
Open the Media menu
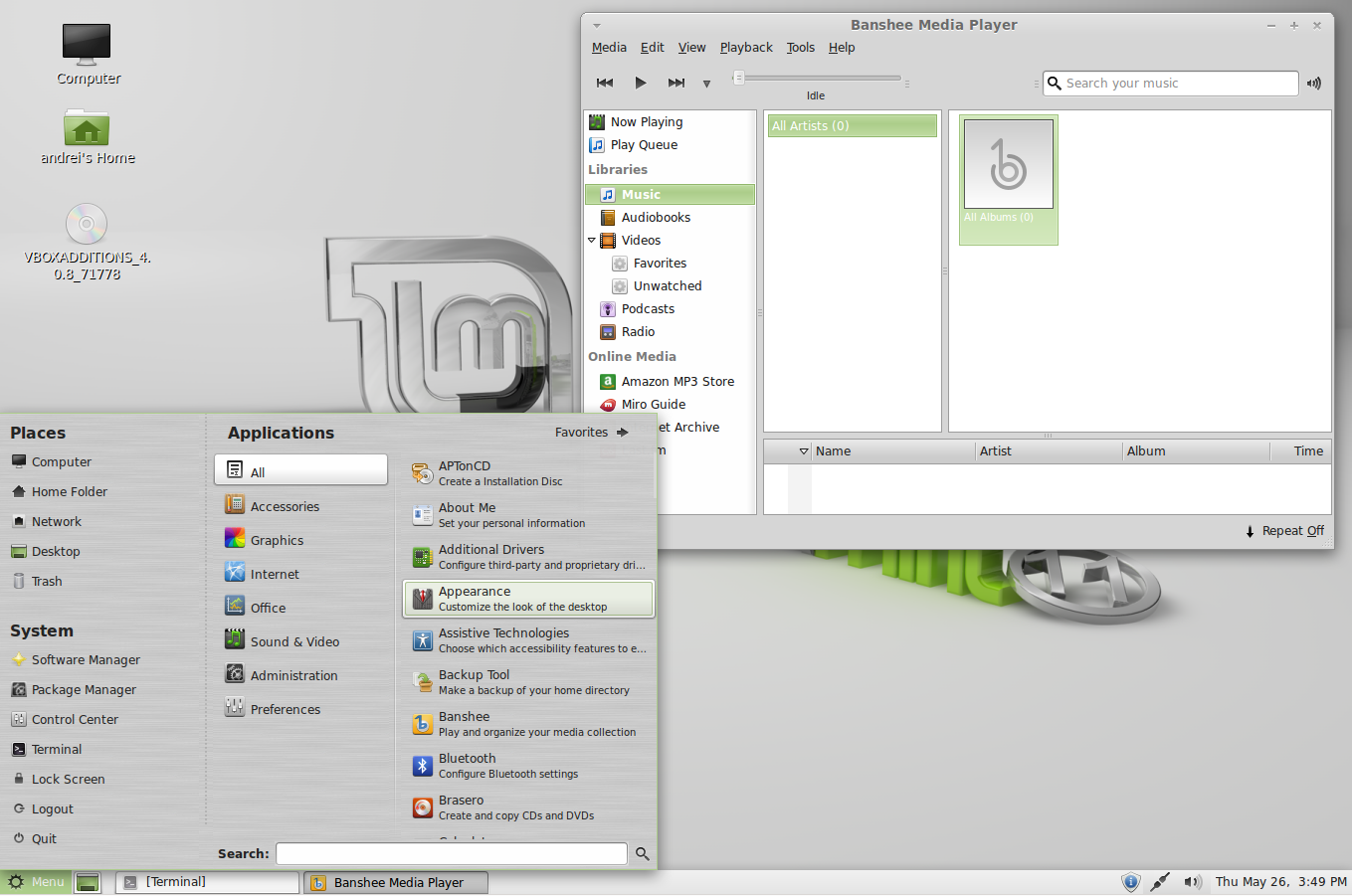(609, 48)
